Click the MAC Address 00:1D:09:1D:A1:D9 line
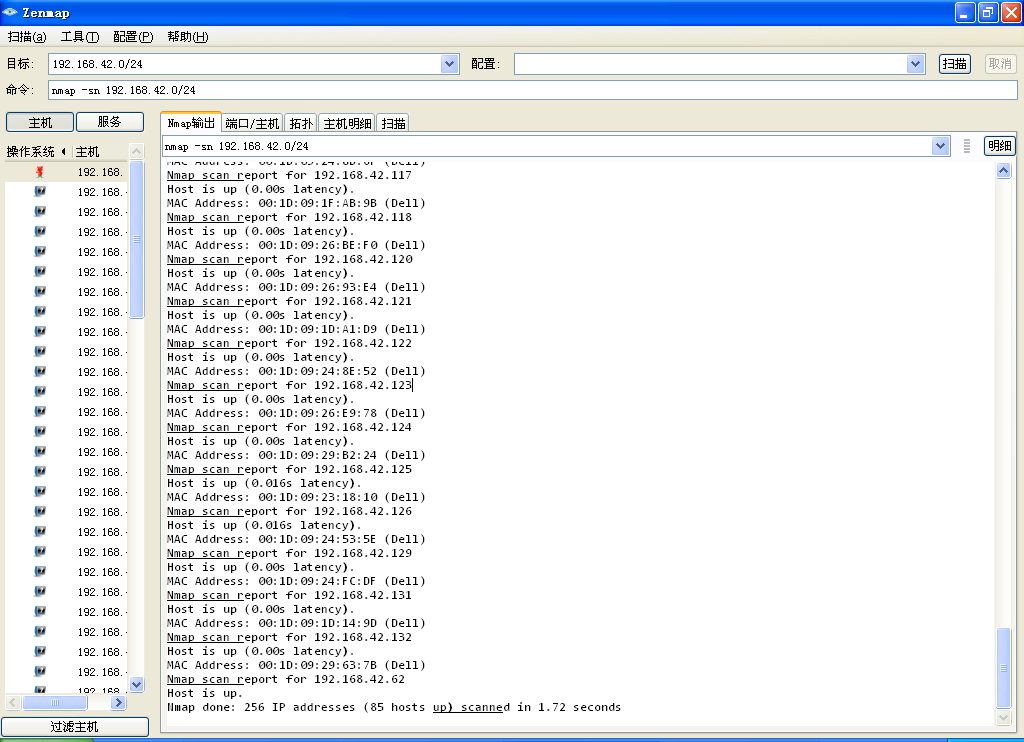This screenshot has width=1024, height=742. pyautogui.click(x=296, y=329)
